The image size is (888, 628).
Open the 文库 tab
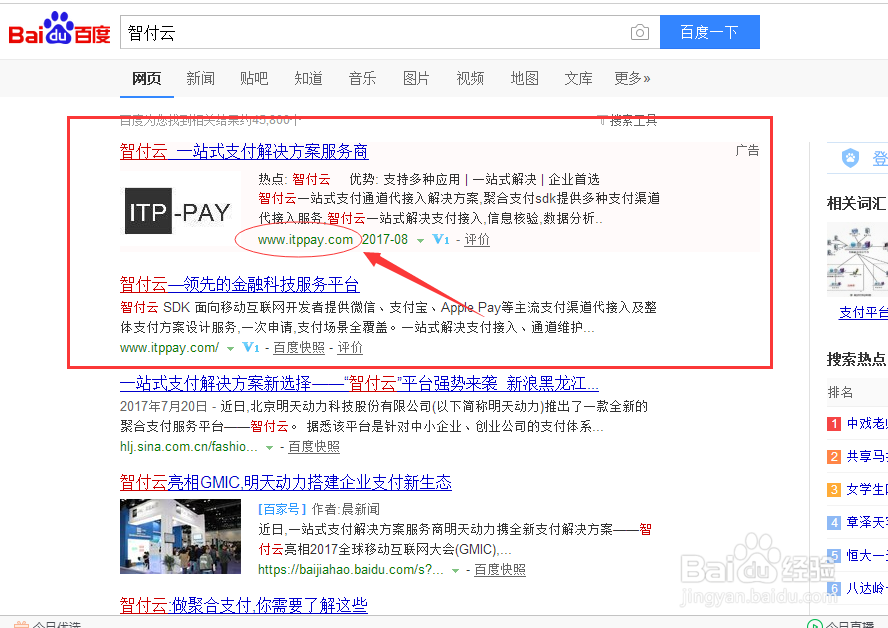[578, 78]
